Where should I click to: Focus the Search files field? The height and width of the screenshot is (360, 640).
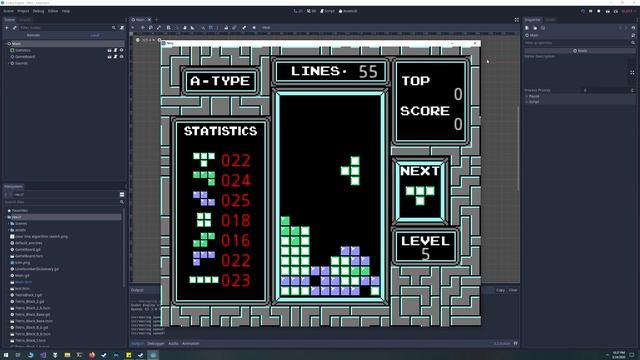[x=64, y=202]
